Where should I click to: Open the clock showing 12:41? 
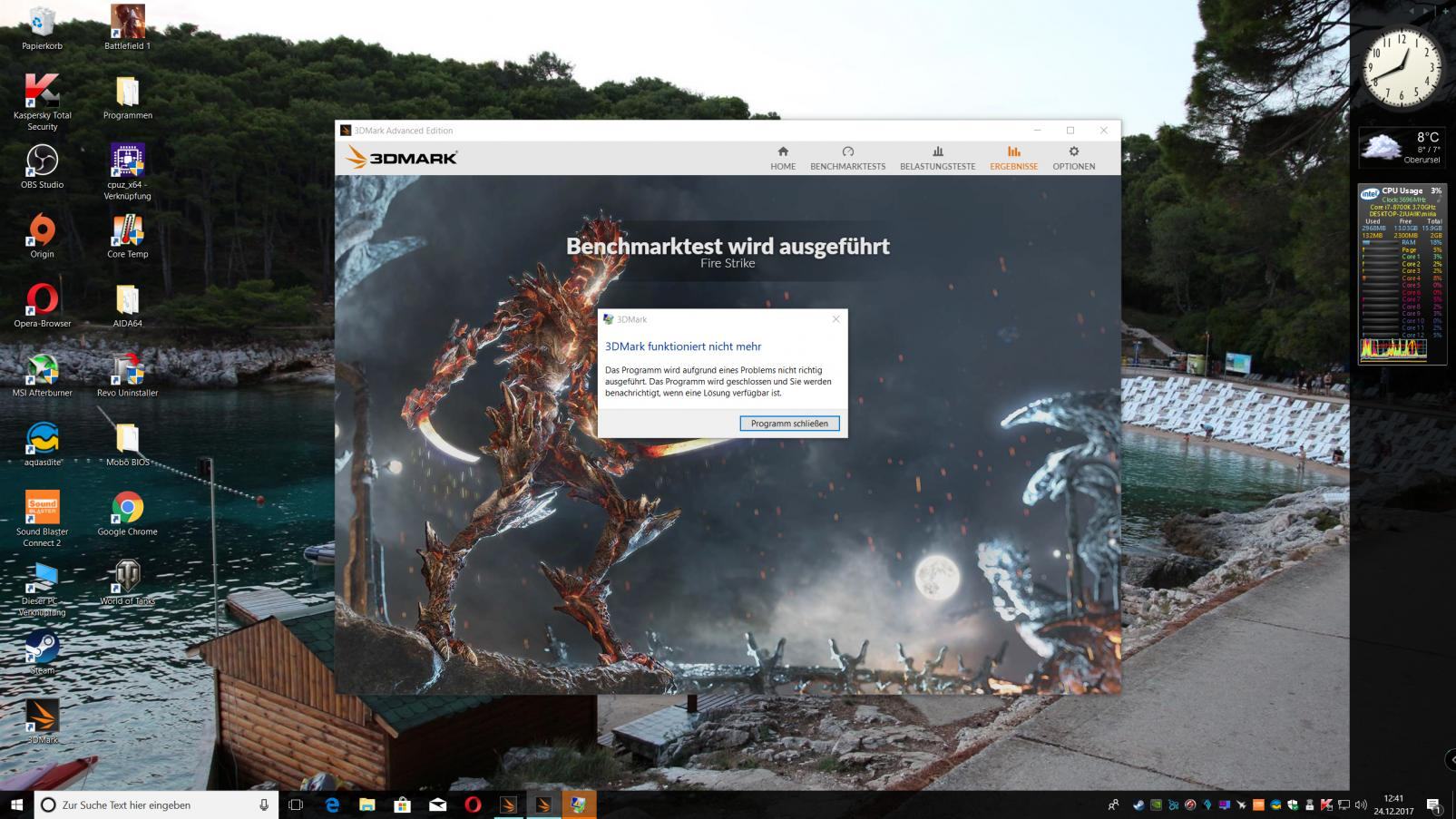click(x=1393, y=804)
